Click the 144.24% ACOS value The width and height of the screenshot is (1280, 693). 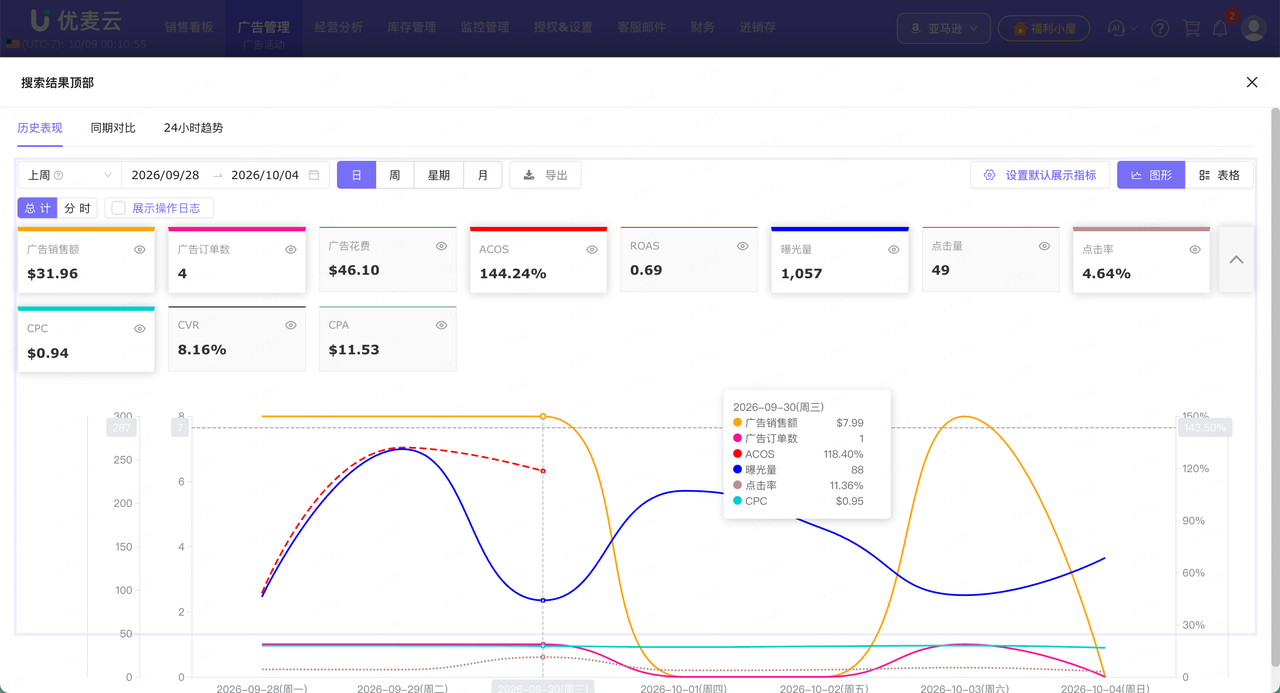click(x=513, y=273)
